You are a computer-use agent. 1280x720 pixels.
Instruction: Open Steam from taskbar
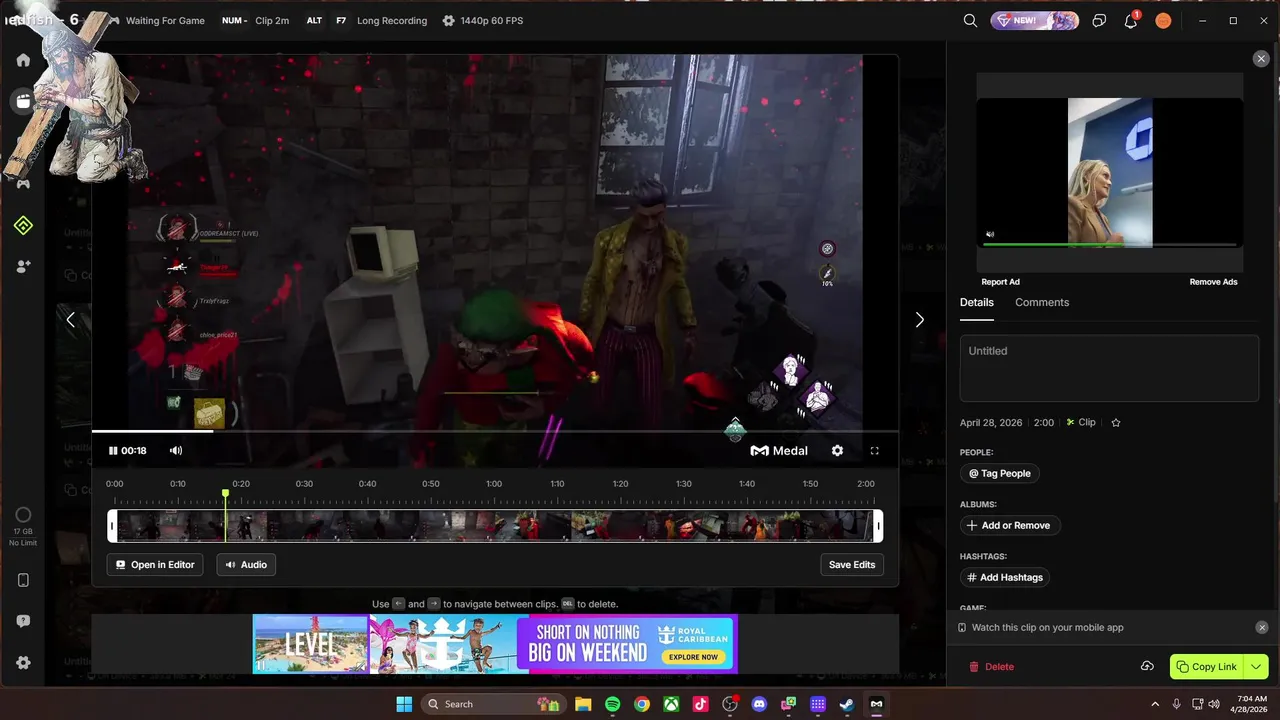coord(847,704)
